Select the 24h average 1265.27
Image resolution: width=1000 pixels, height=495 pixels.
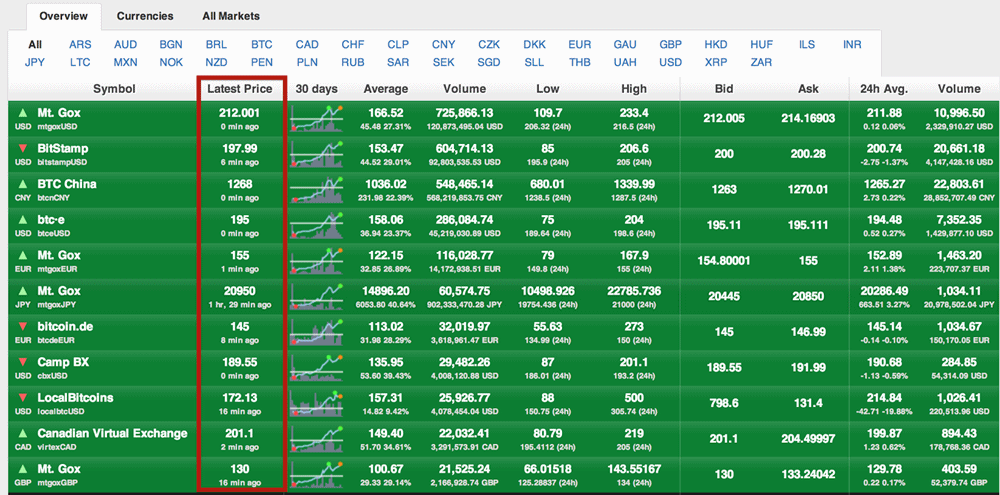886,184
